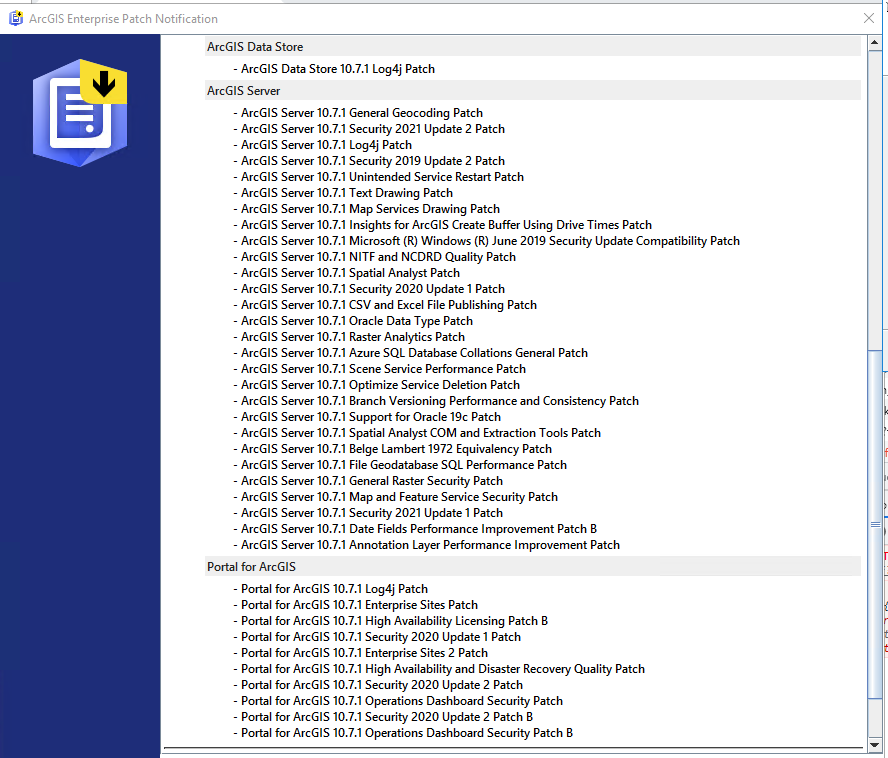Viewport: 888px width, 758px height.
Task: Click the scrollbar up arrow
Action: [x=874, y=42]
